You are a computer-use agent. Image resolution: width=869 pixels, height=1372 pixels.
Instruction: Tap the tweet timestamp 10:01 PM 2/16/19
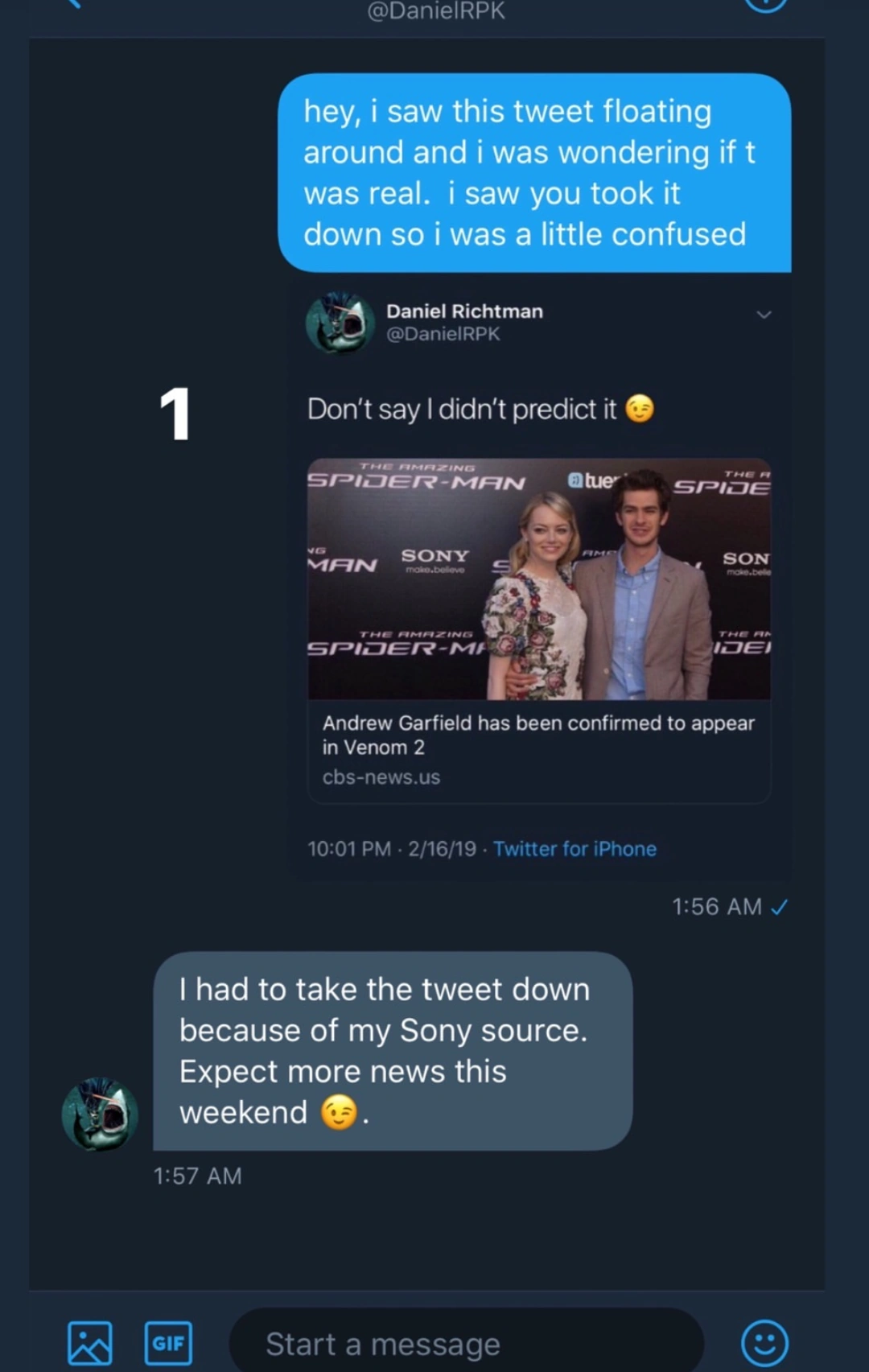point(392,849)
